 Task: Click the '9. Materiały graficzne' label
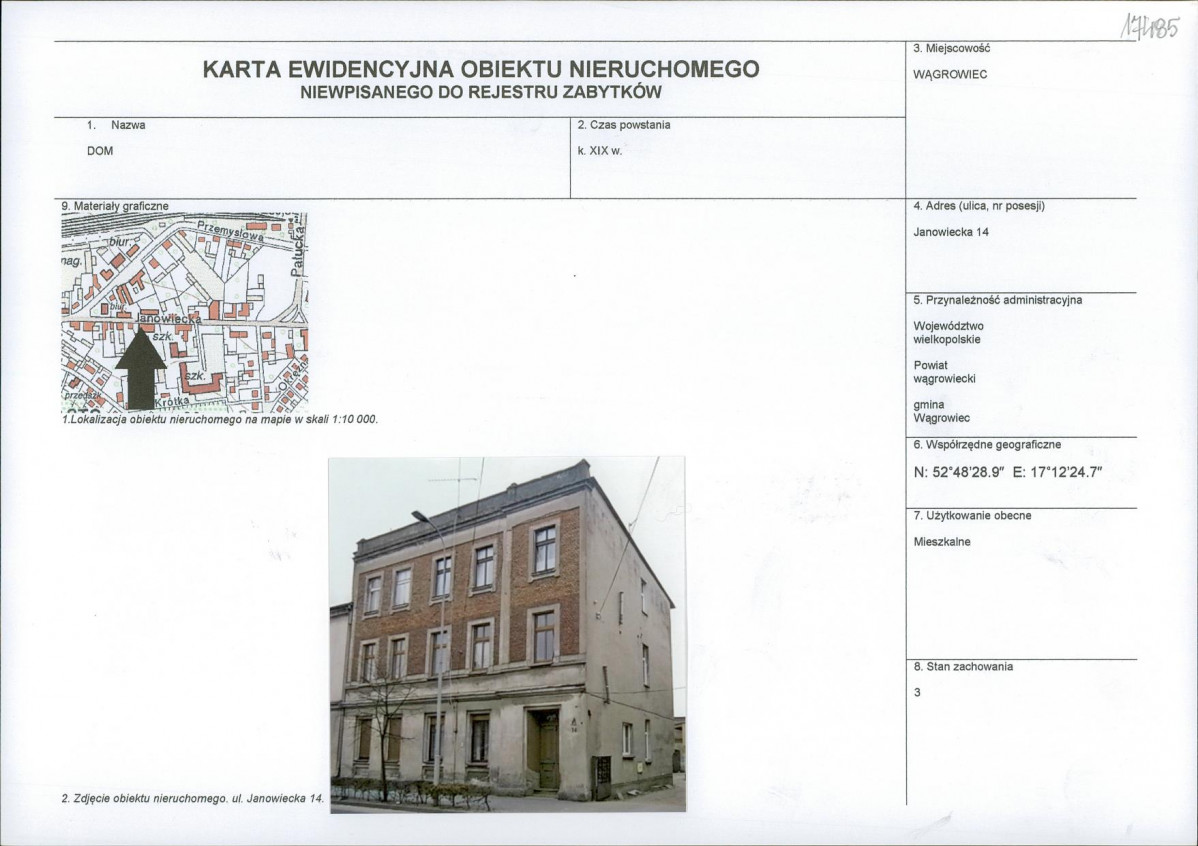pos(115,206)
